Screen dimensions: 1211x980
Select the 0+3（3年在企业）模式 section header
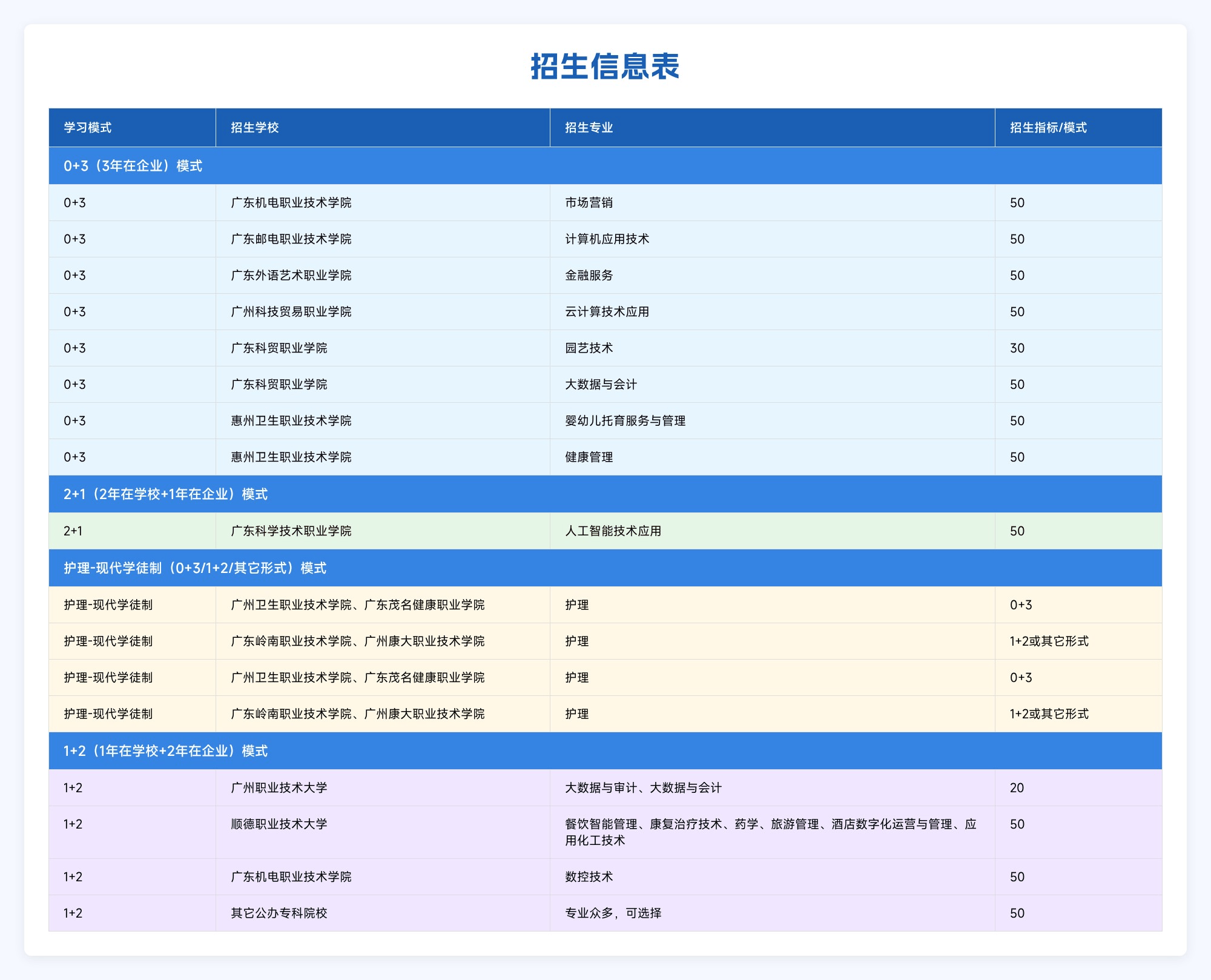pyautogui.click(x=605, y=166)
